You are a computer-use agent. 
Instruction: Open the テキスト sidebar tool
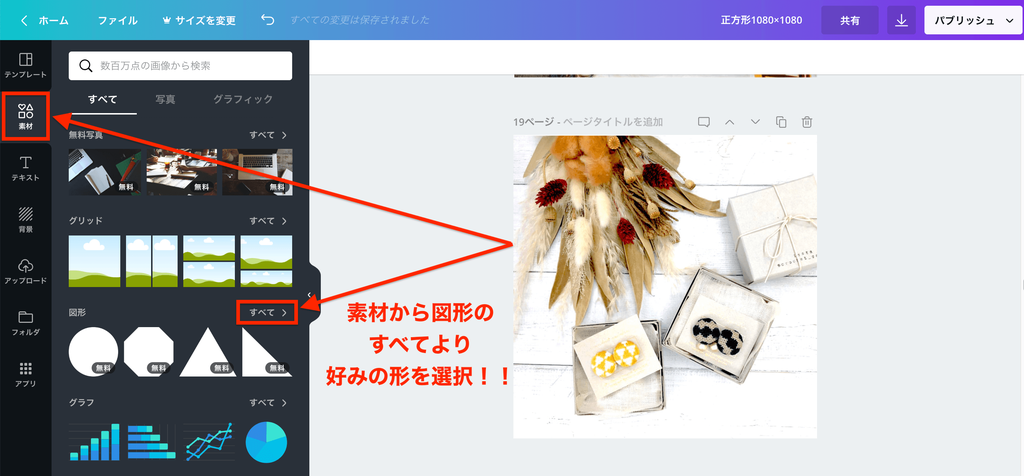coord(25,168)
